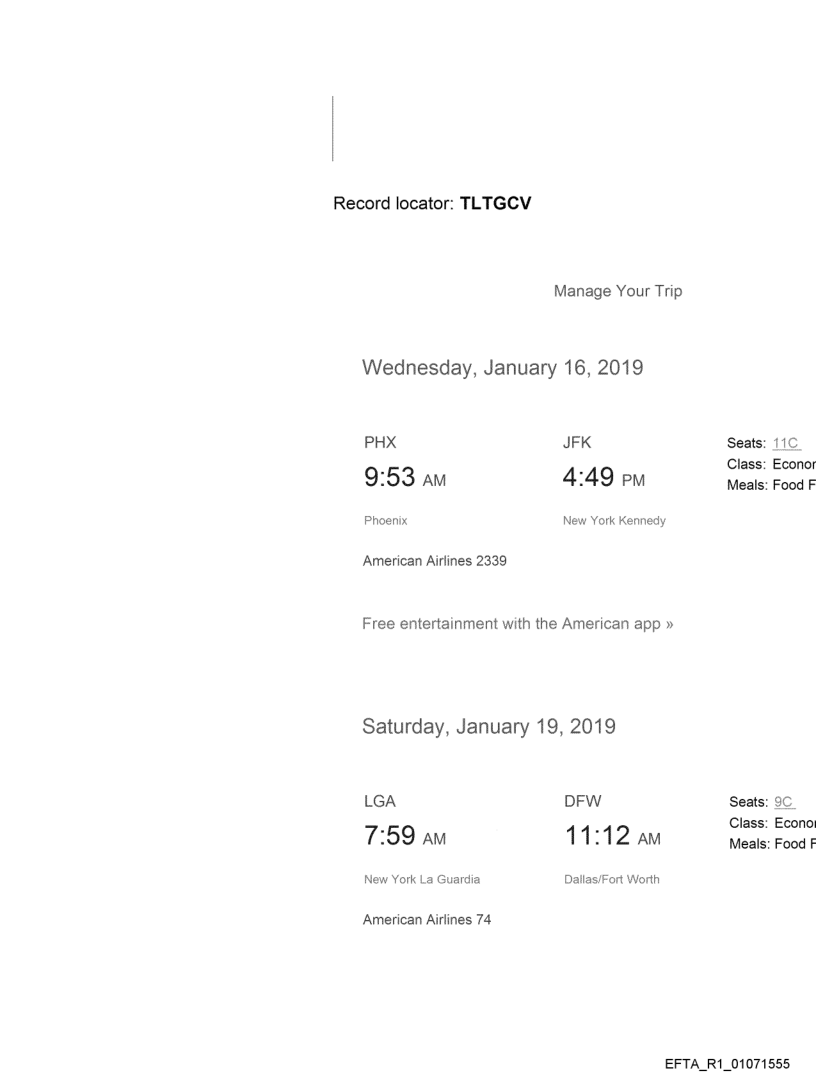
Task: Click American Airlines 2339 flight number
Action: [434, 561]
